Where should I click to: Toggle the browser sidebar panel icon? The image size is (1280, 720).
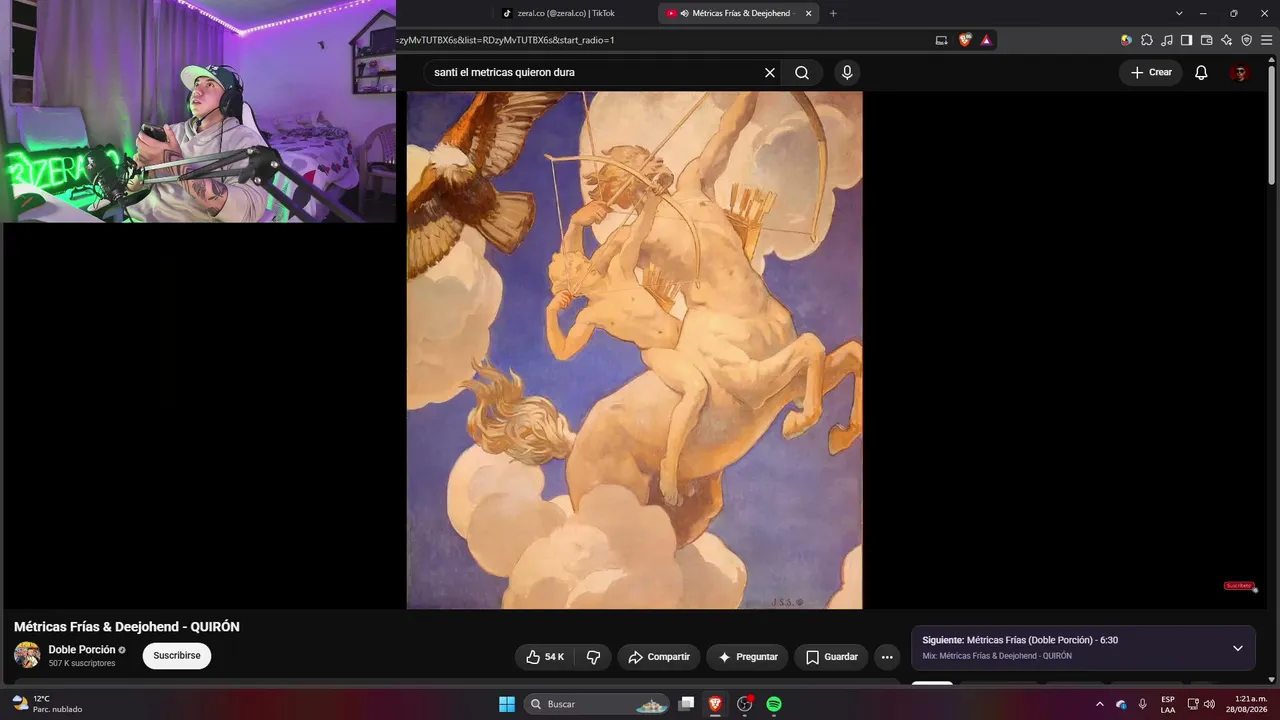click(1186, 40)
